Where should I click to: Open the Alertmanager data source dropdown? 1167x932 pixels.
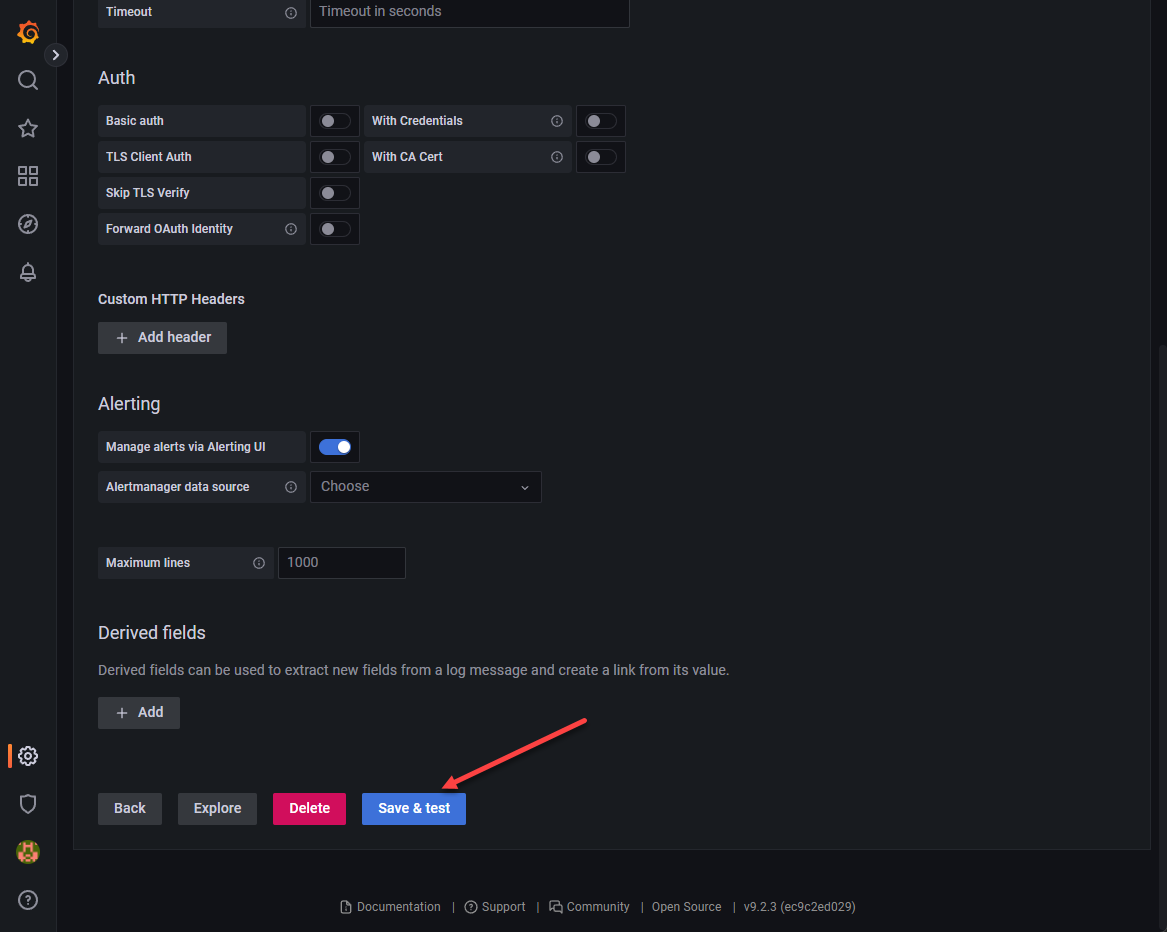tap(426, 487)
